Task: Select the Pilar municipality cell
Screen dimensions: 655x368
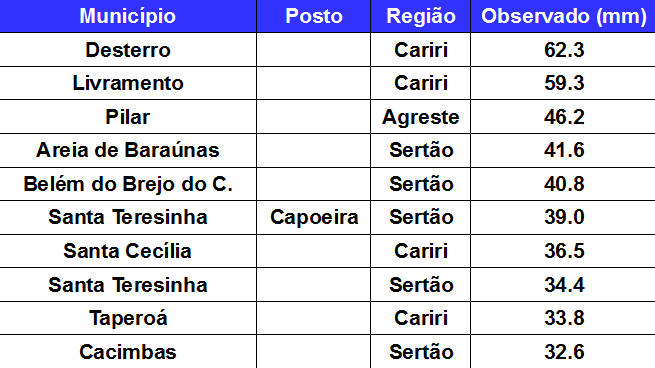Action: click(128, 117)
